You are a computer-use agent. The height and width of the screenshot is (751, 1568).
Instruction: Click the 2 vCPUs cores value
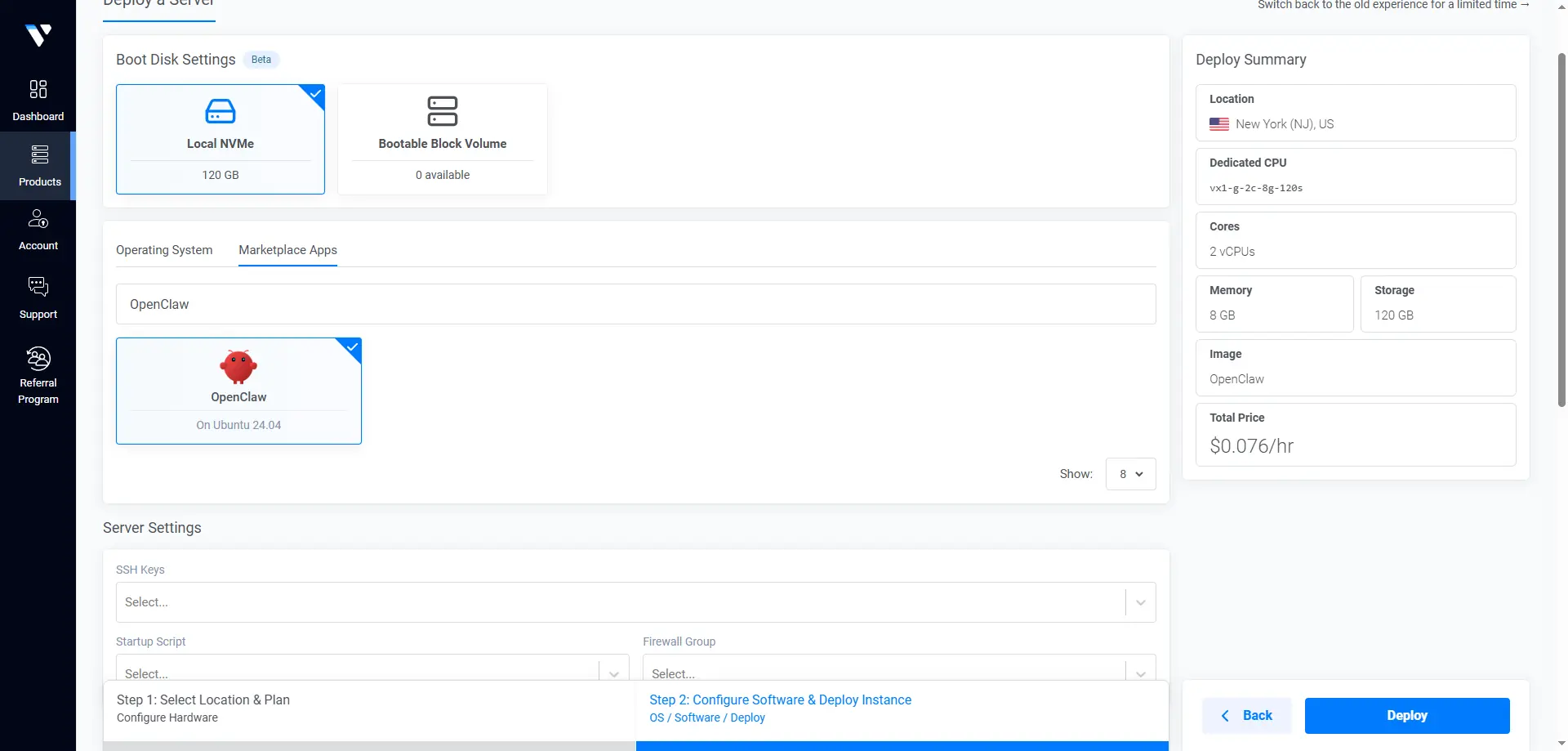[x=1232, y=252]
